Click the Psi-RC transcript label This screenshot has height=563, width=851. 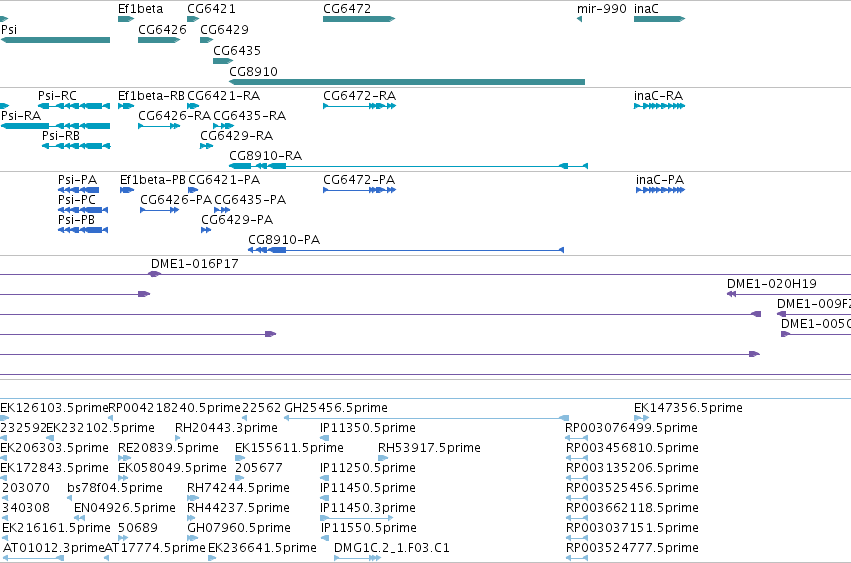click(57, 96)
